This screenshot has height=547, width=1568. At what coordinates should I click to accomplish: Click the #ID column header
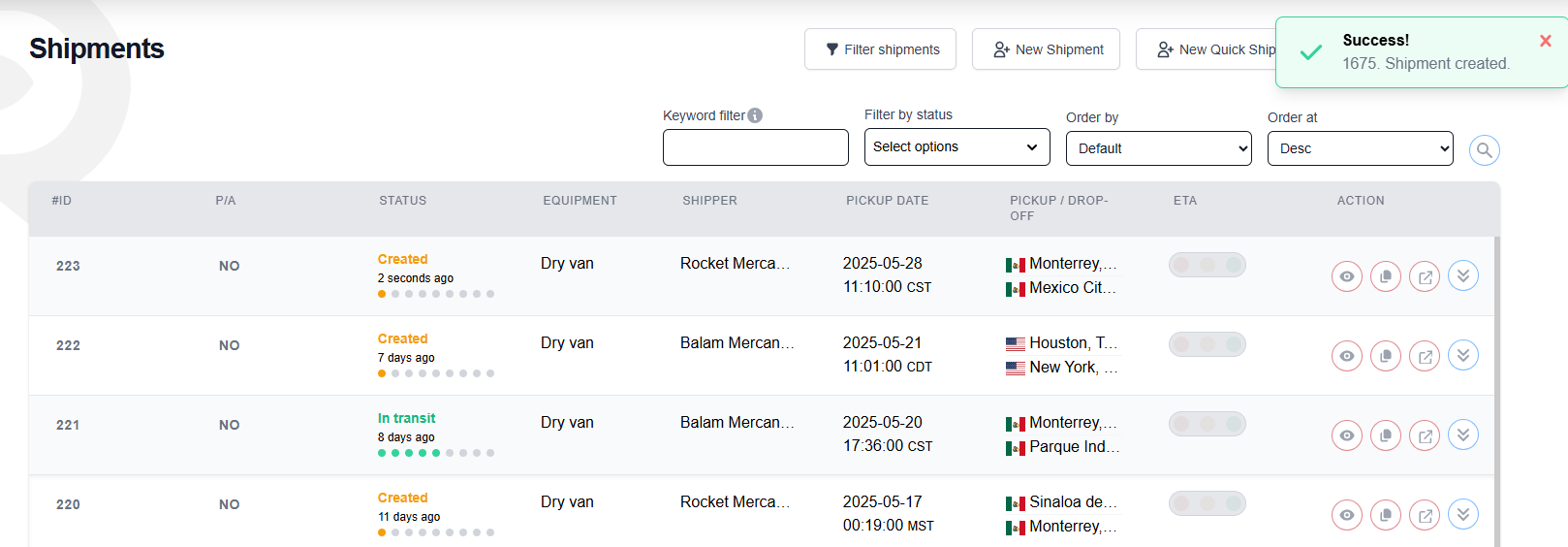coord(62,201)
